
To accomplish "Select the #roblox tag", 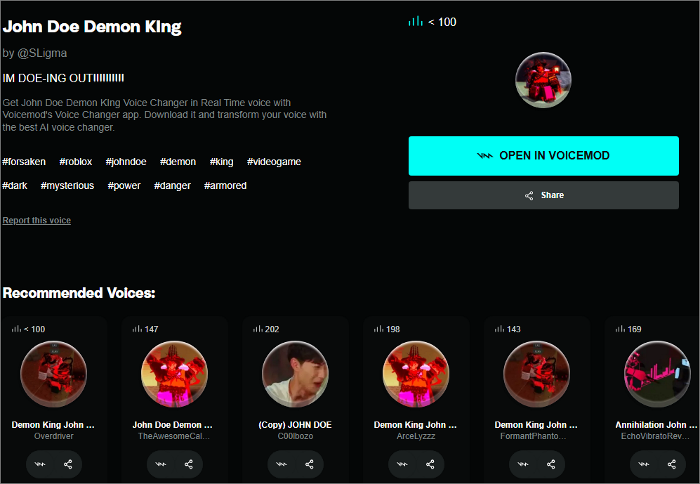I will (76, 162).
